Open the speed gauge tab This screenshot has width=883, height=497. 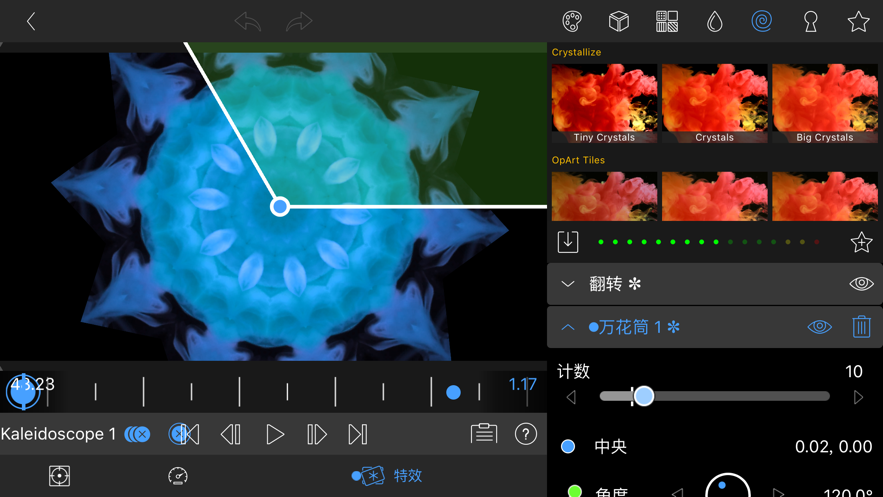178,476
